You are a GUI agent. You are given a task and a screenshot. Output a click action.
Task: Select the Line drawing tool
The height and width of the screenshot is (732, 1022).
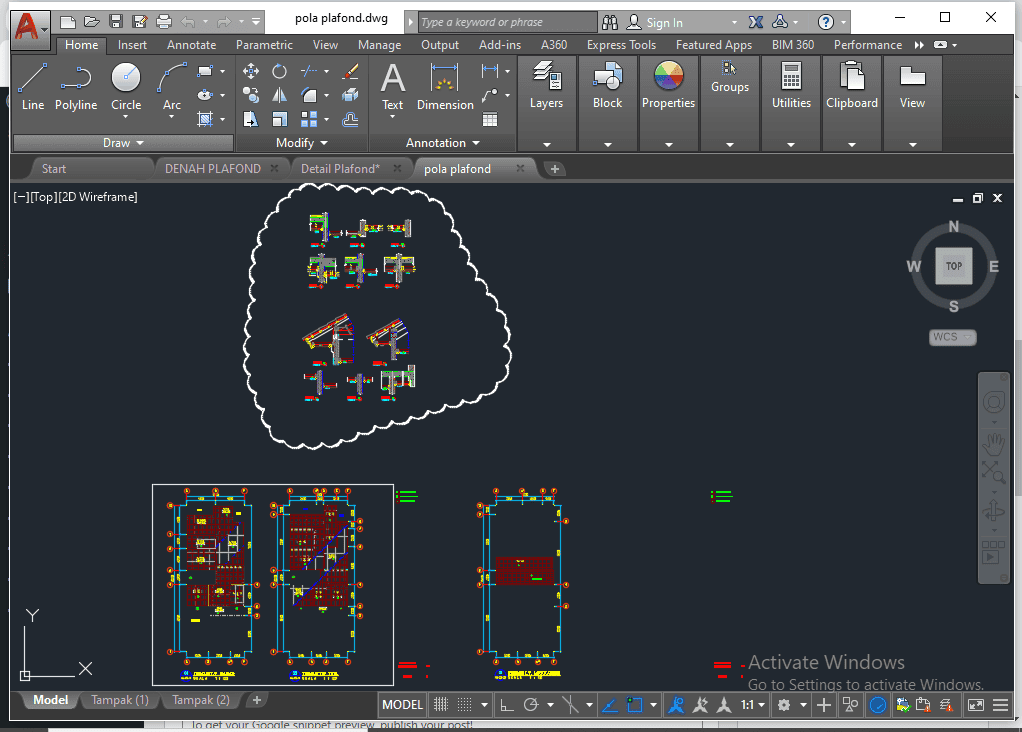pyautogui.click(x=32, y=86)
